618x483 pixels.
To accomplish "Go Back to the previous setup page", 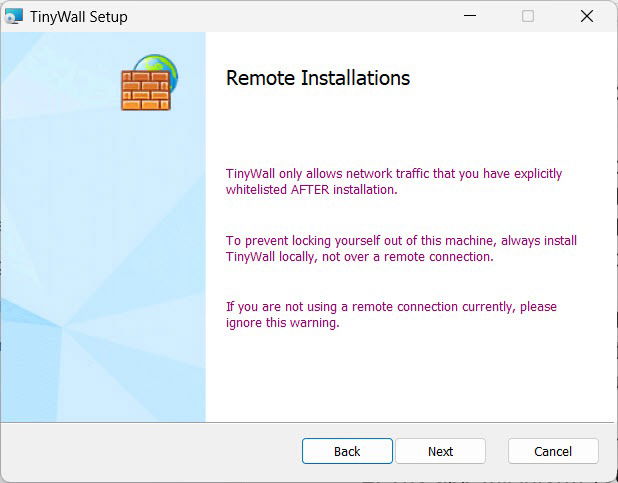I will [347, 451].
